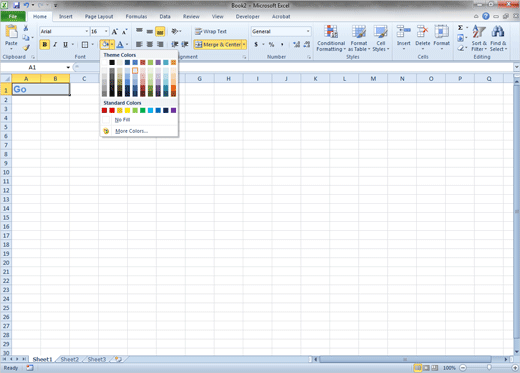This screenshot has height=373, width=520.
Task: Open Conditional Formatting menu
Action: tap(331, 38)
